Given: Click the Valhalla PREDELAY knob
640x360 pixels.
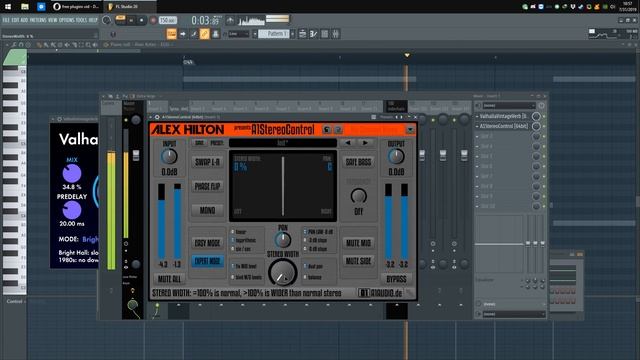Looking at the screenshot, I should (72, 210).
